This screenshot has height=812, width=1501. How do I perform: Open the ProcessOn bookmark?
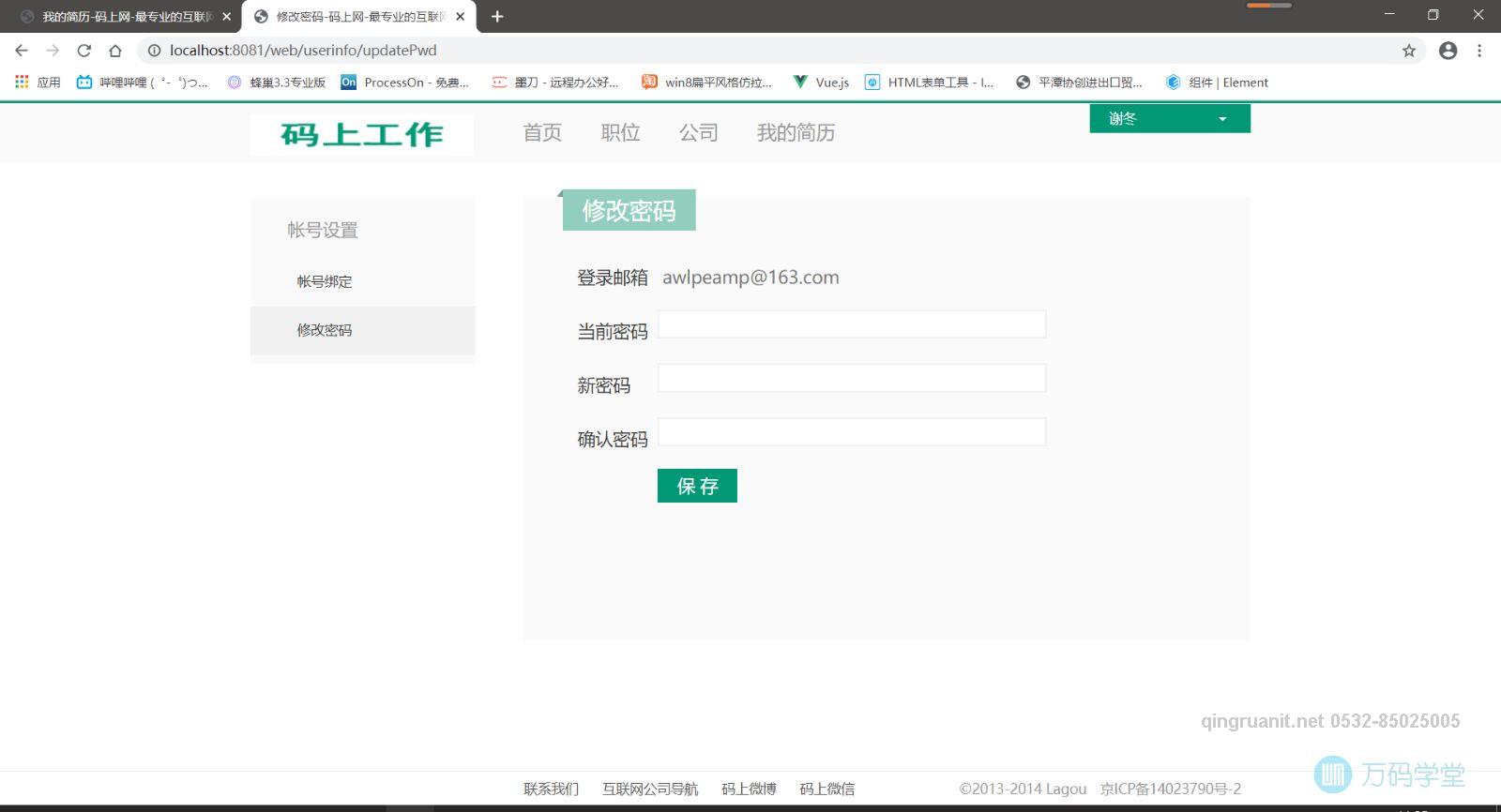(x=404, y=83)
